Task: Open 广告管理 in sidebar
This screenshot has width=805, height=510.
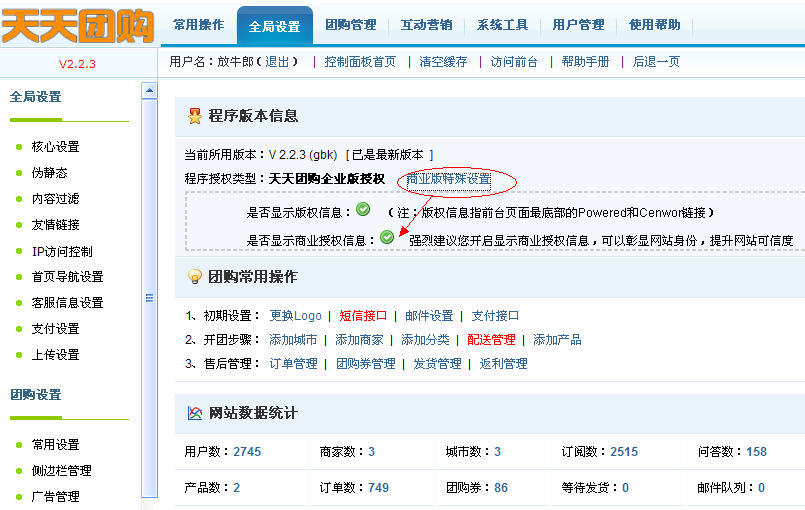Action: 55,497
